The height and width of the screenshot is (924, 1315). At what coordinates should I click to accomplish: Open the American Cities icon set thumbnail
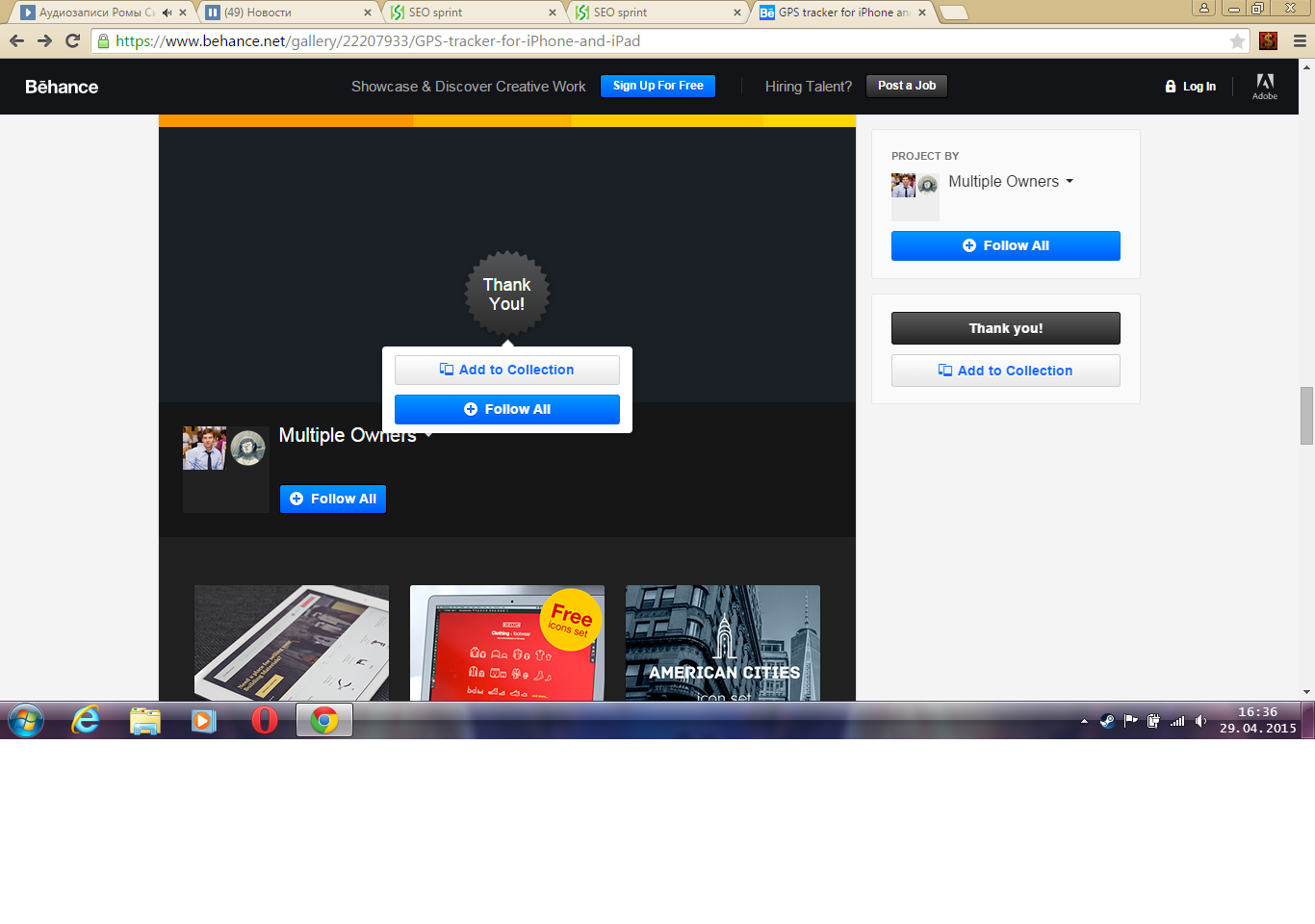pyautogui.click(x=723, y=643)
